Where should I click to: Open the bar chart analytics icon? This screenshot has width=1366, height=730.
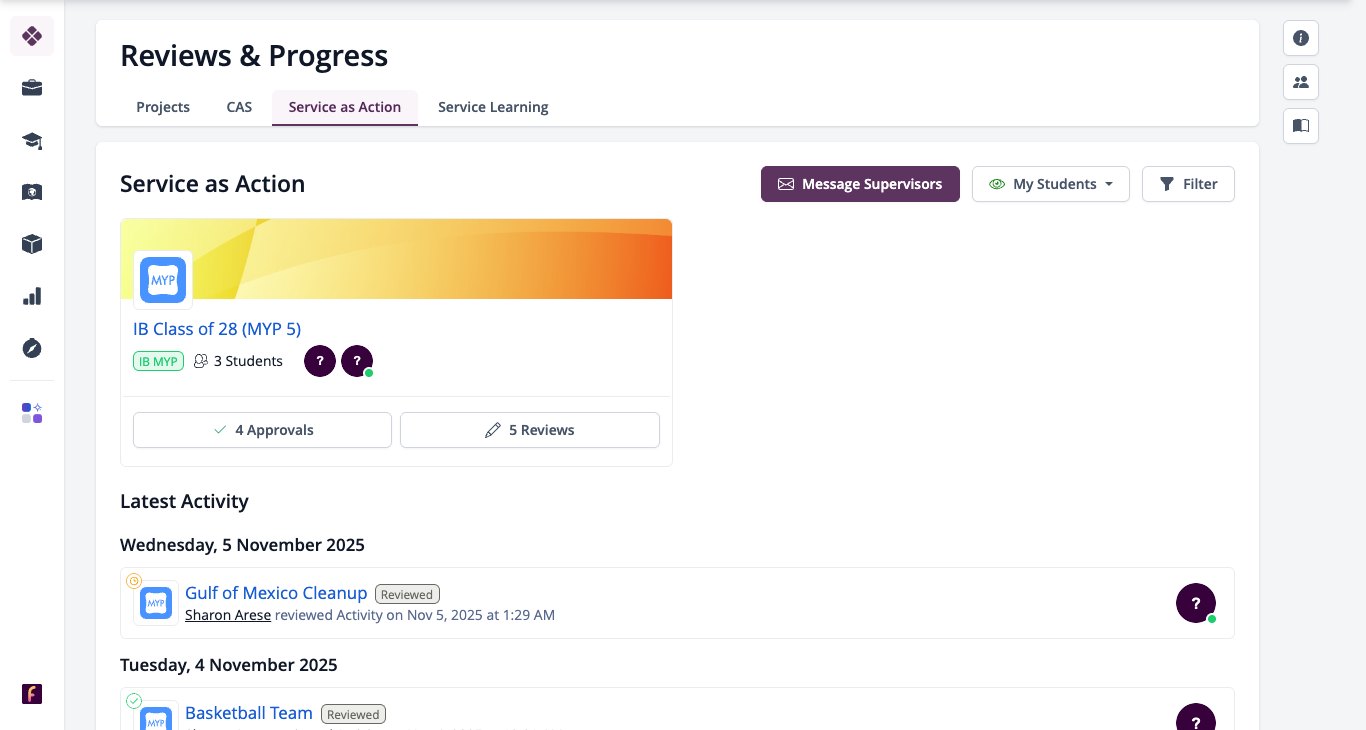coord(32,296)
